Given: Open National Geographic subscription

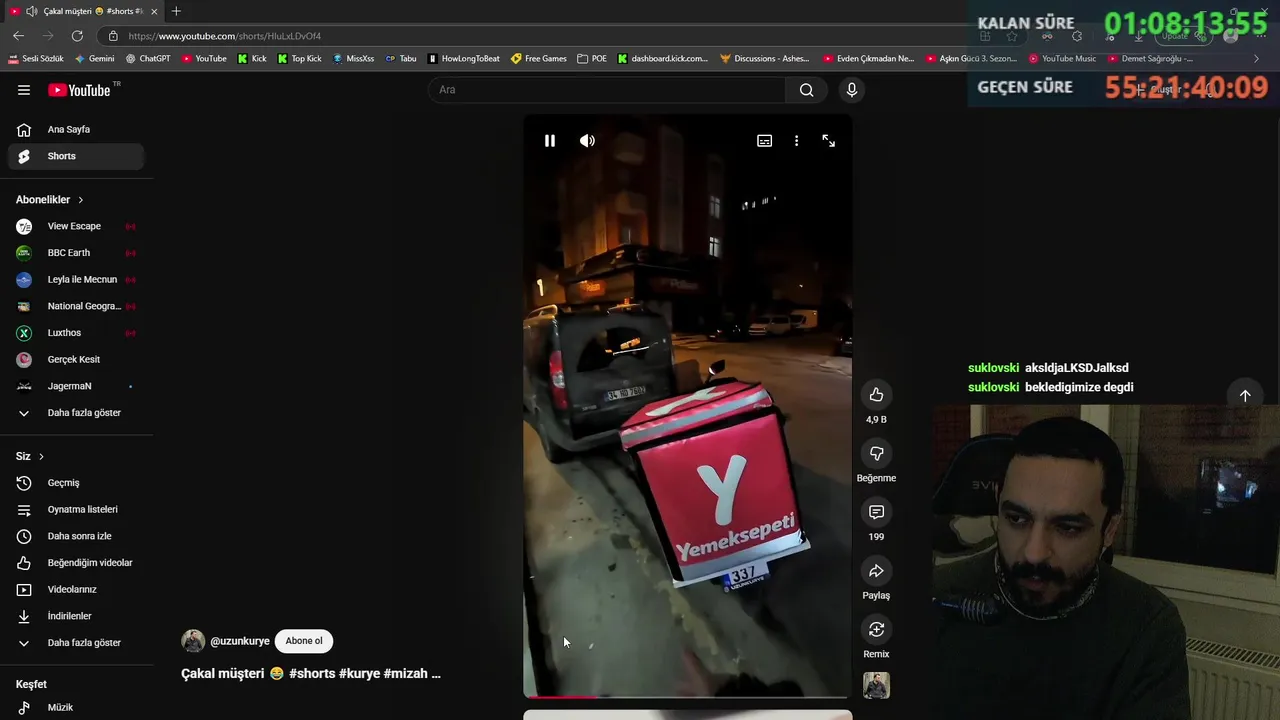Looking at the screenshot, I should [x=76, y=306].
